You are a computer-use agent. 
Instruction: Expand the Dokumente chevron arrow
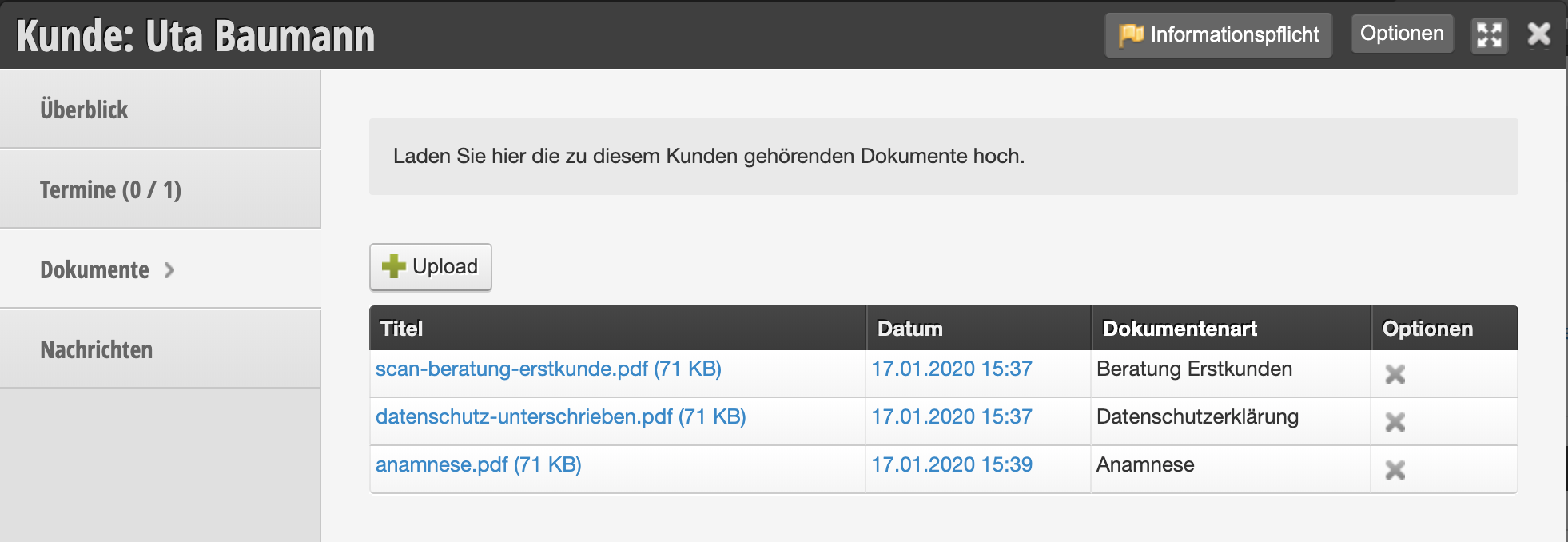tap(169, 270)
